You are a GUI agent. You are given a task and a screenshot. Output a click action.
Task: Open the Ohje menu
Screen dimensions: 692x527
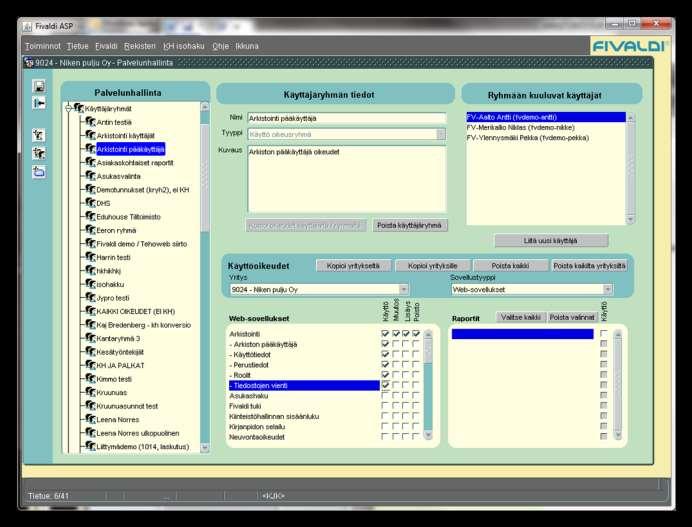click(220, 46)
